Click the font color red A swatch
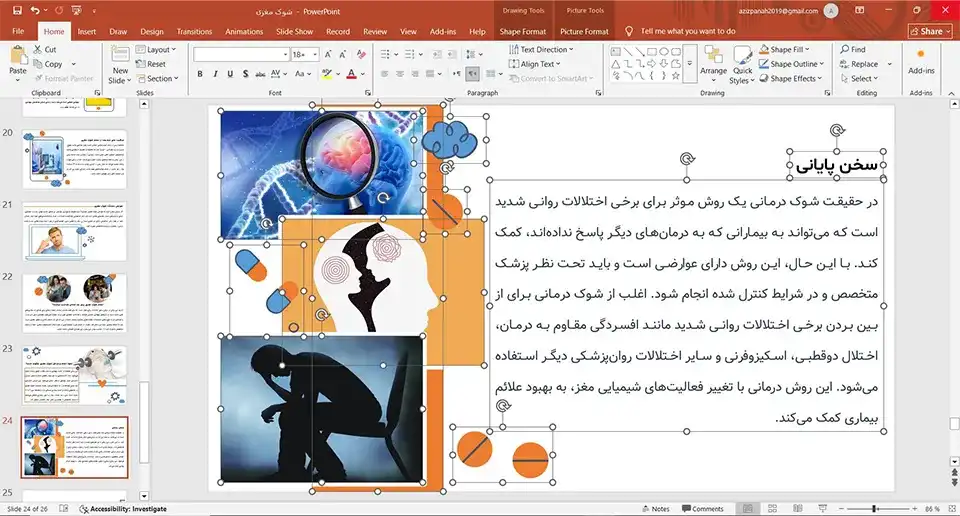 351,74
